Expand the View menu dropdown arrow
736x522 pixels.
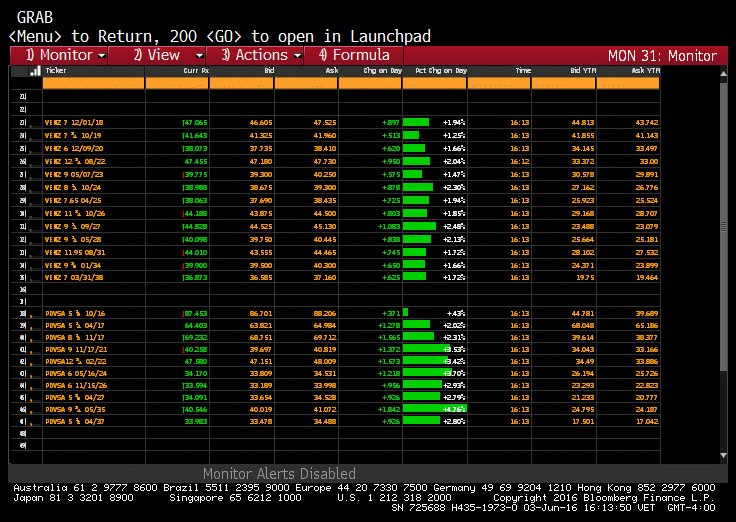199,56
